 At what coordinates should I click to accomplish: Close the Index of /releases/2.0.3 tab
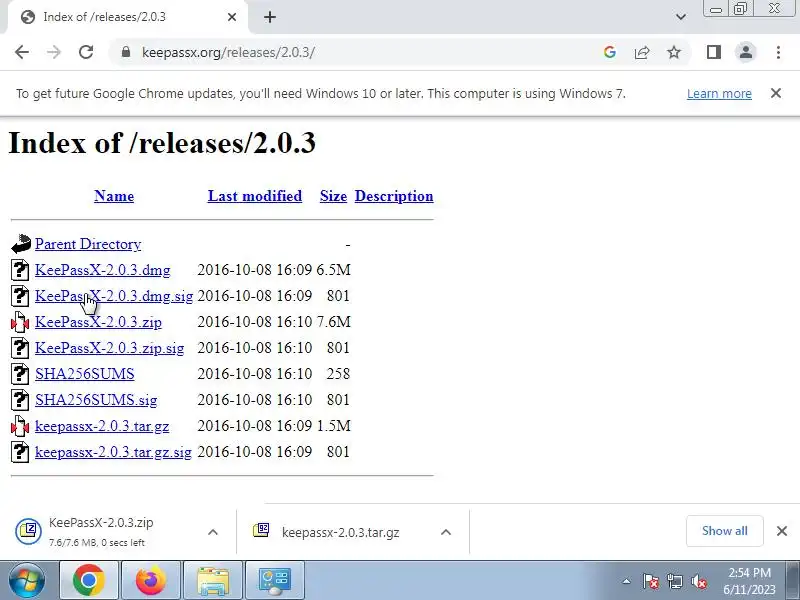click(232, 17)
